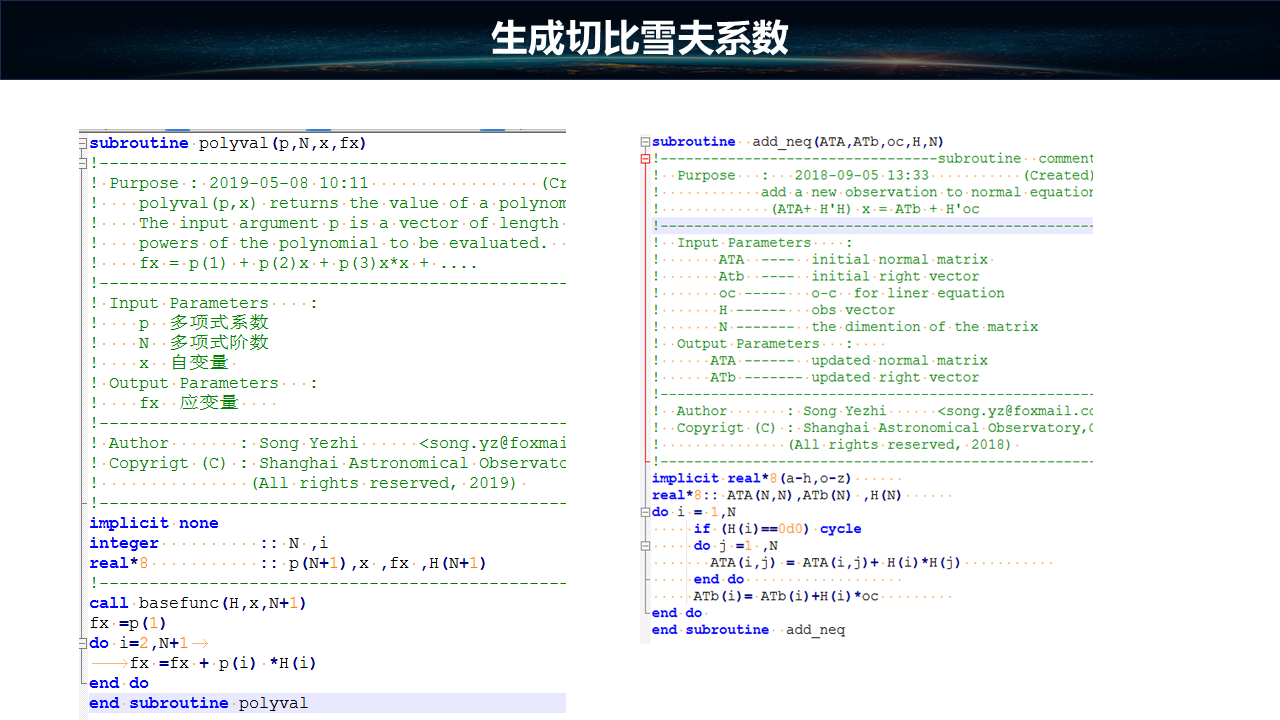Screen dimensions: 1280x720
Task: Click the highlighted dashed line in add_neq comments
Action: coord(870,226)
